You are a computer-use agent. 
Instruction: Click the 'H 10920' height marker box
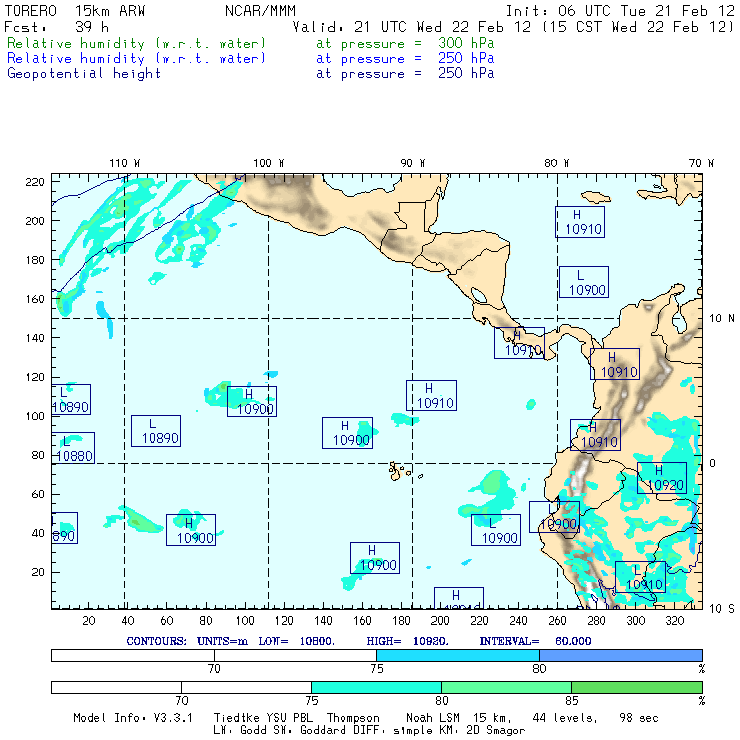coord(662,478)
